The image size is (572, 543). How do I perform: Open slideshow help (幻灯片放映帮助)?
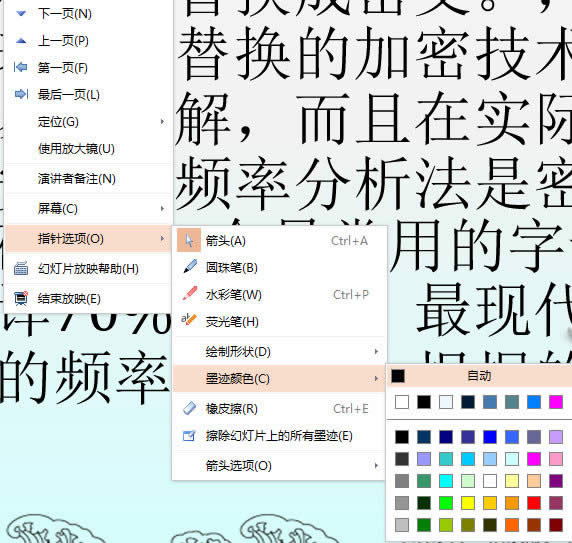(x=88, y=269)
